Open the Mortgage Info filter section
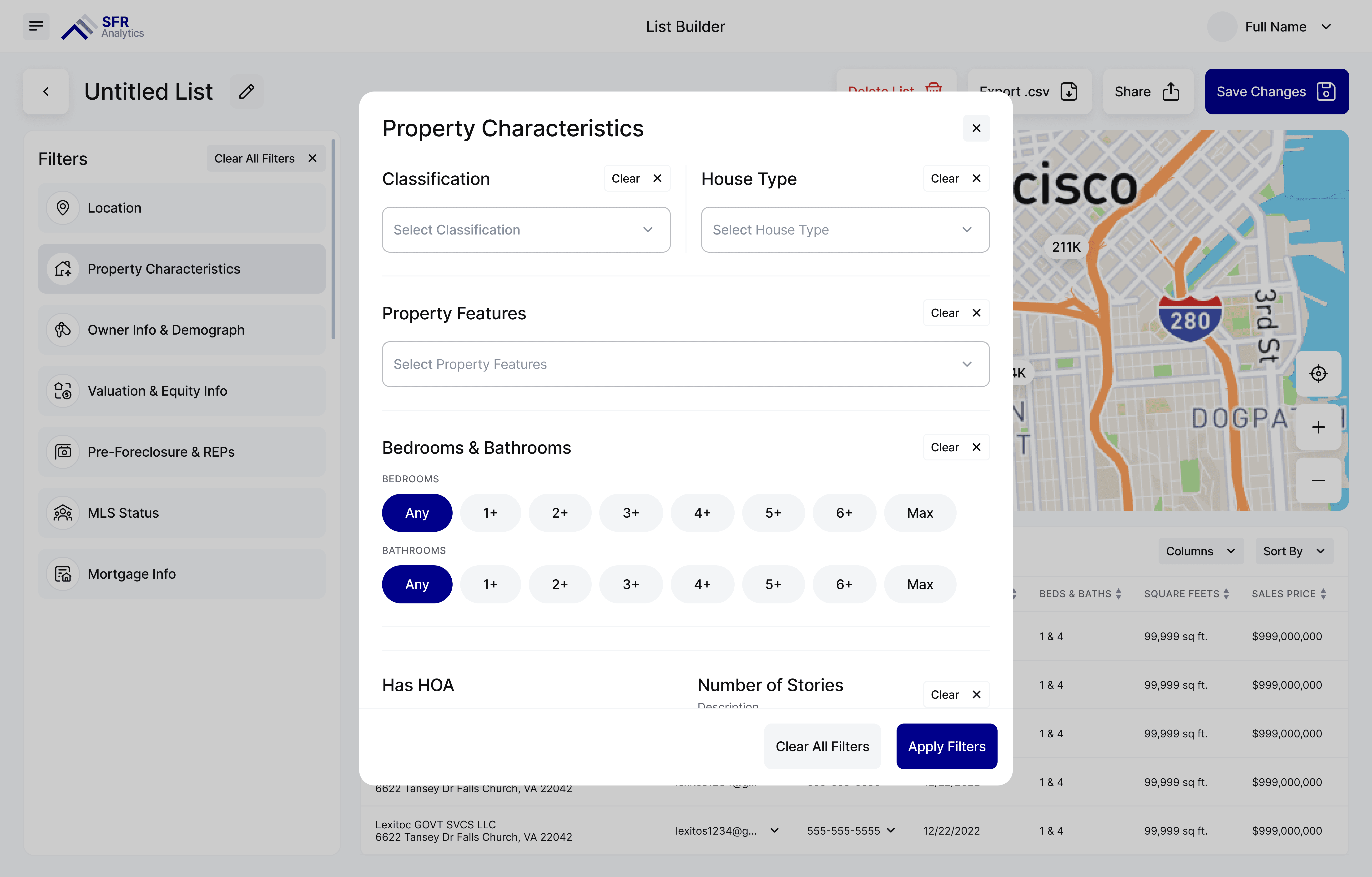The width and height of the screenshot is (1372, 877). point(182,574)
